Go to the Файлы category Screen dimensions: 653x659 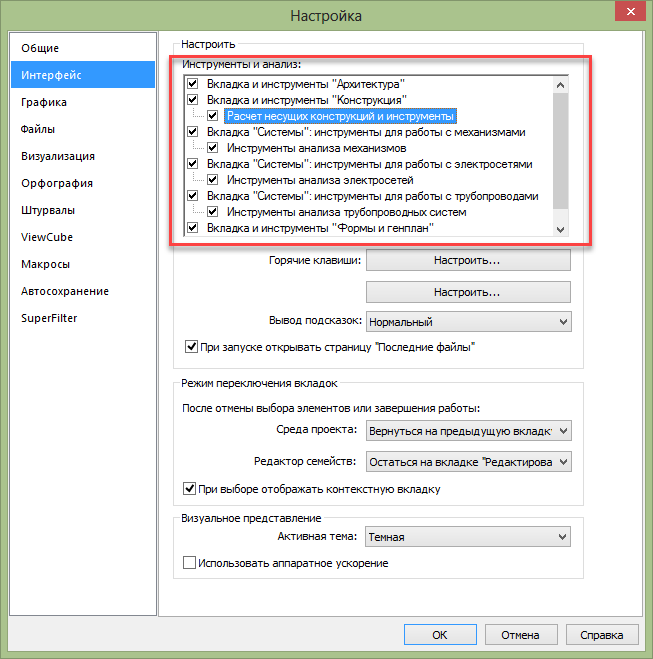pos(83,129)
